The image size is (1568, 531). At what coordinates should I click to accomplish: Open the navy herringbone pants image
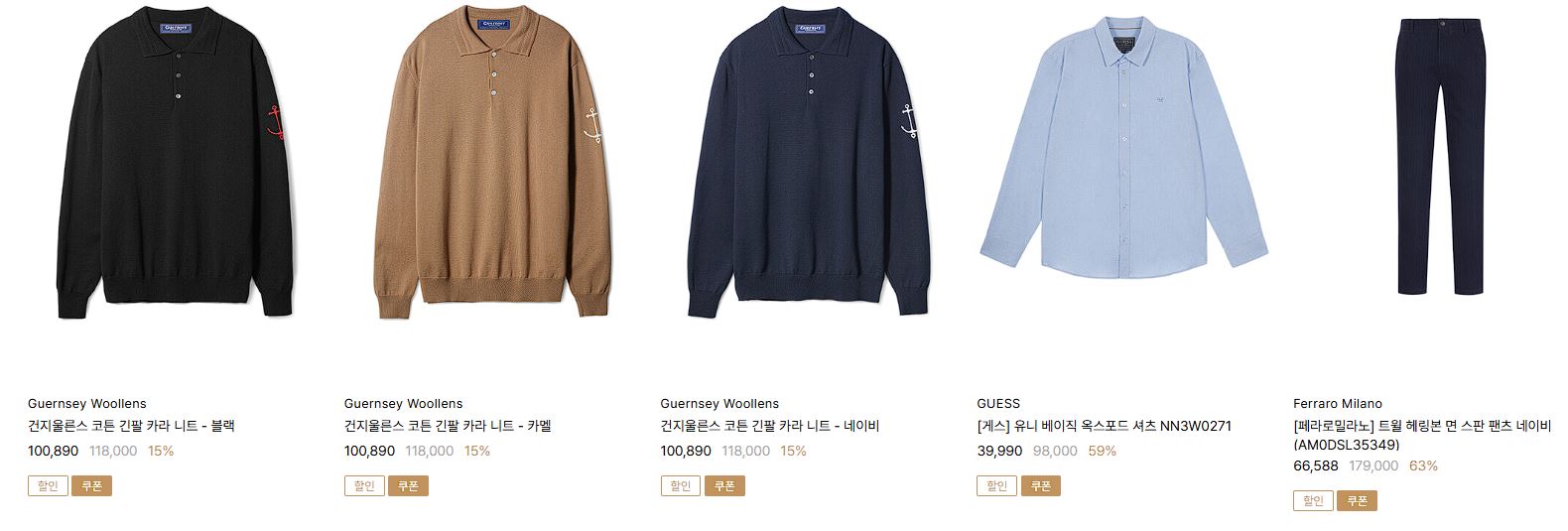(x=1440, y=156)
